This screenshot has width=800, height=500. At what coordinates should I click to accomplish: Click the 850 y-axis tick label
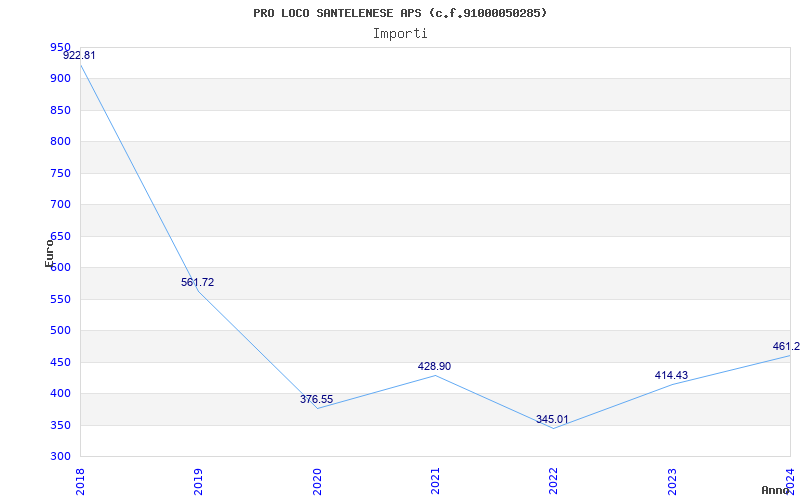(60, 110)
